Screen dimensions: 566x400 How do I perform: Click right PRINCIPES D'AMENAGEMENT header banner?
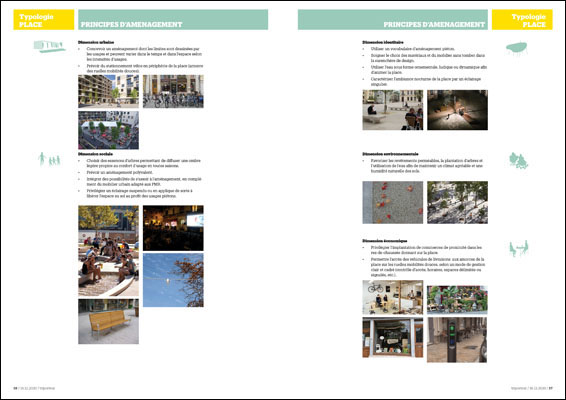click(393, 19)
